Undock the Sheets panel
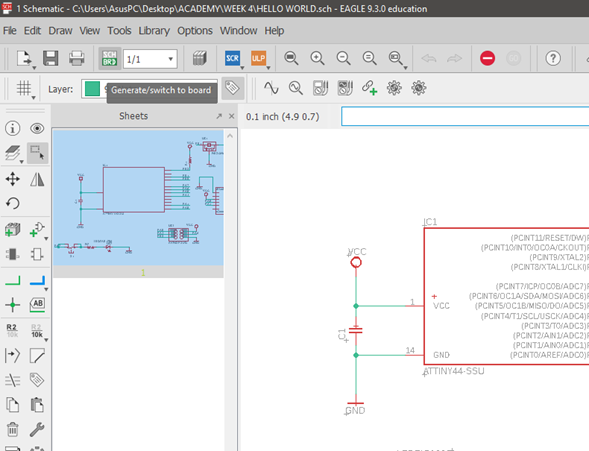This screenshot has height=451, width=589. click(219, 116)
